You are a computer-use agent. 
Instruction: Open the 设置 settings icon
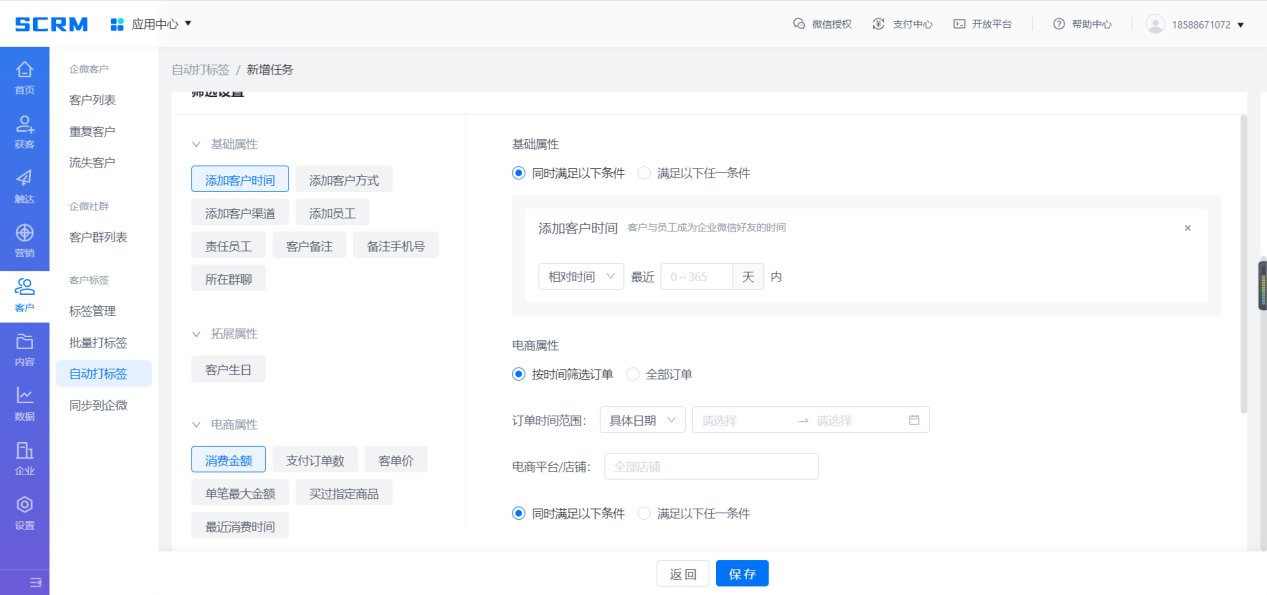coord(24,512)
